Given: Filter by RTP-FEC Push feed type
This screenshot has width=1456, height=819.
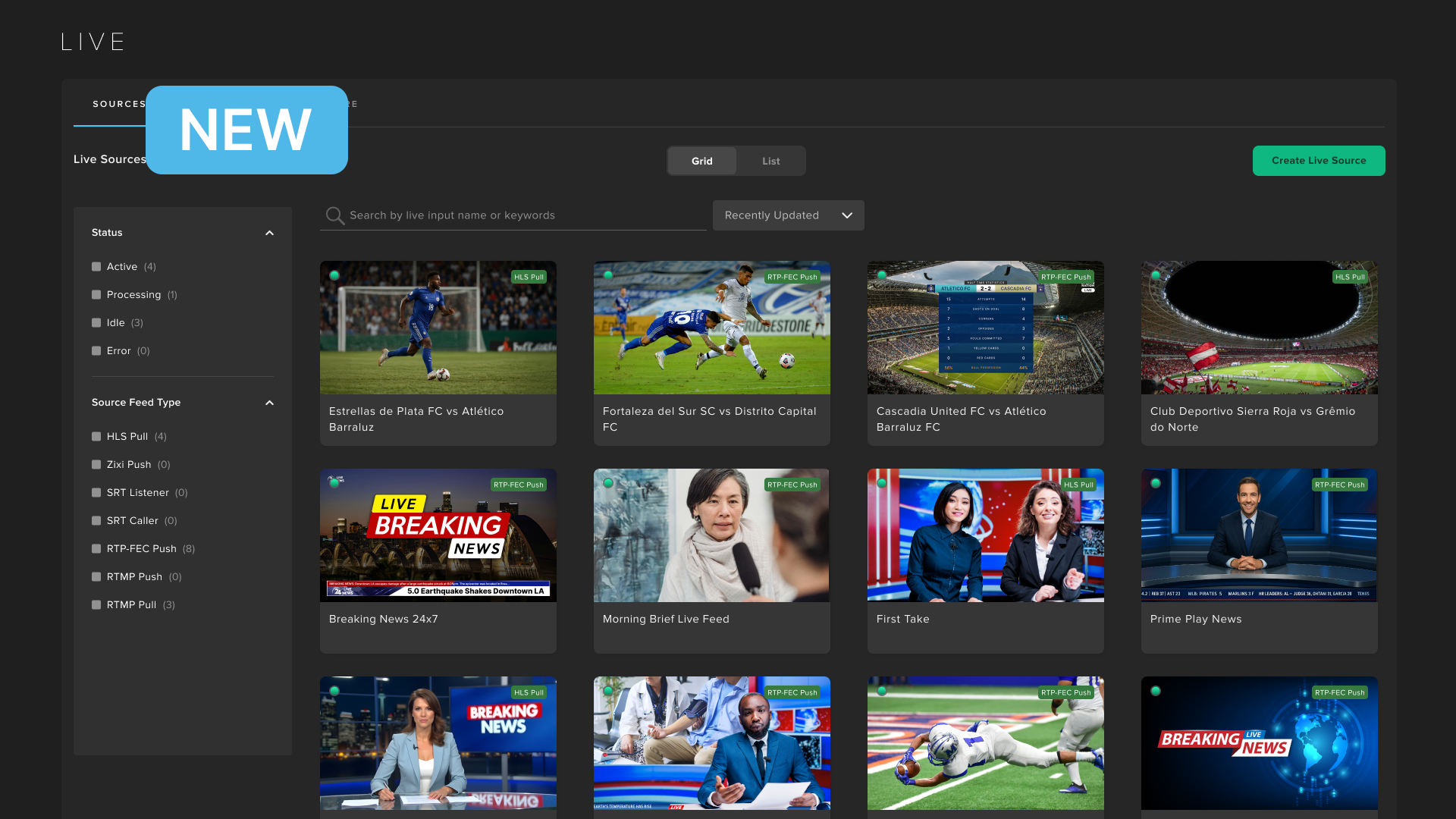Looking at the screenshot, I should pos(96,549).
